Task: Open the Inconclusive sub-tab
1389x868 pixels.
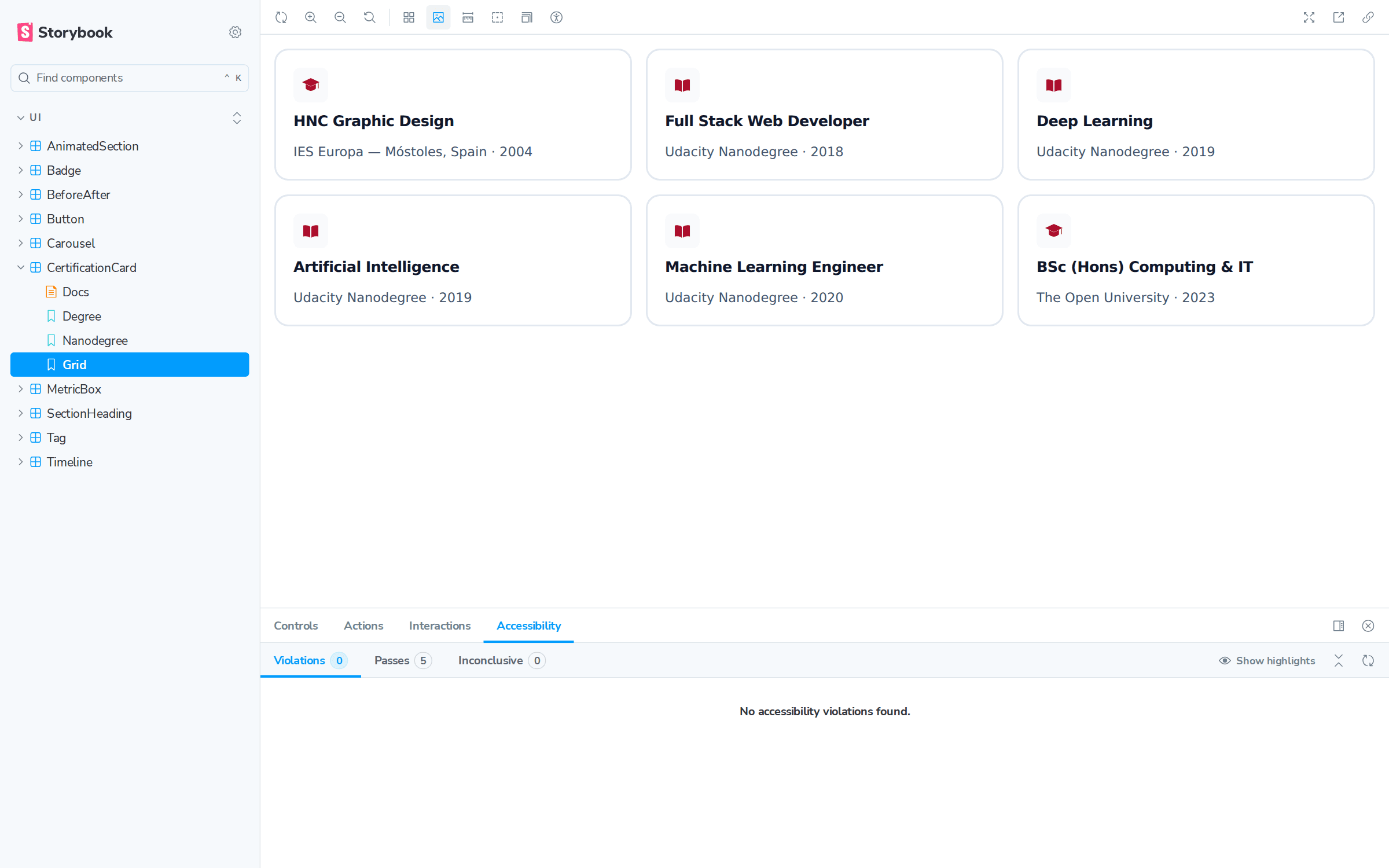Action: click(501, 660)
